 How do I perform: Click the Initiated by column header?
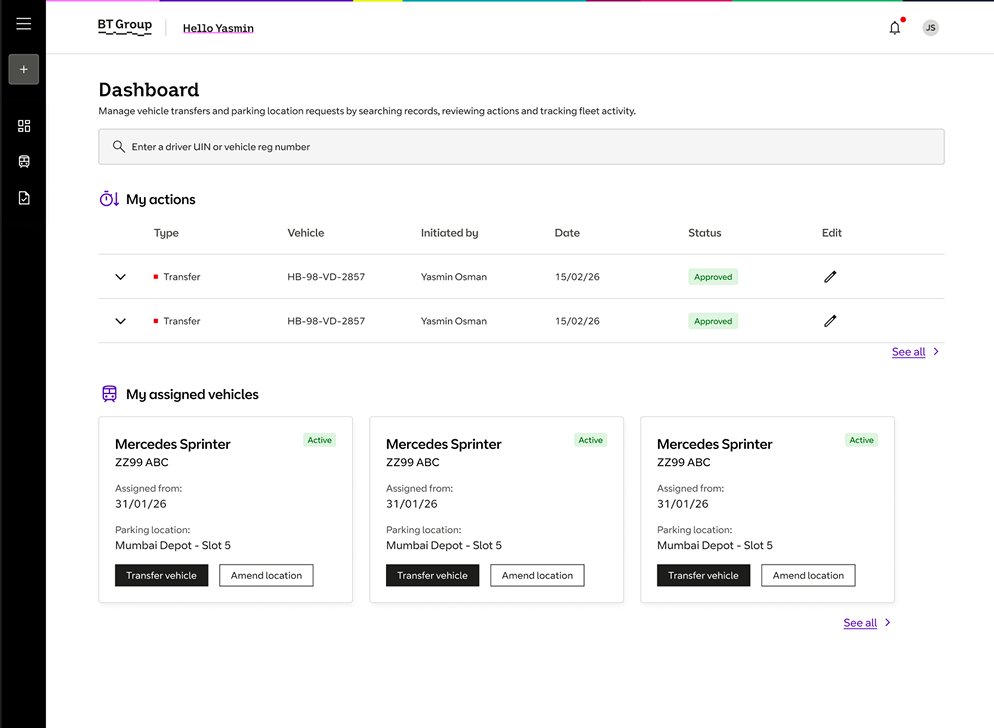(x=449, y=233)
